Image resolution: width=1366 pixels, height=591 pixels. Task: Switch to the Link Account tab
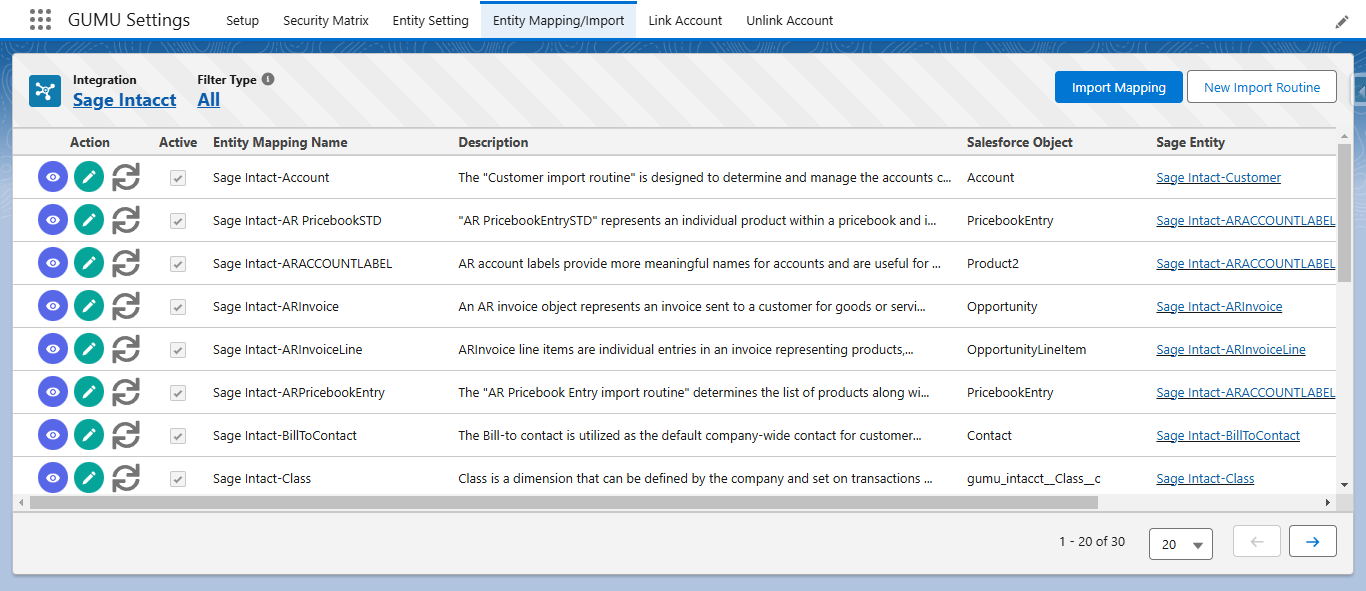685,20
